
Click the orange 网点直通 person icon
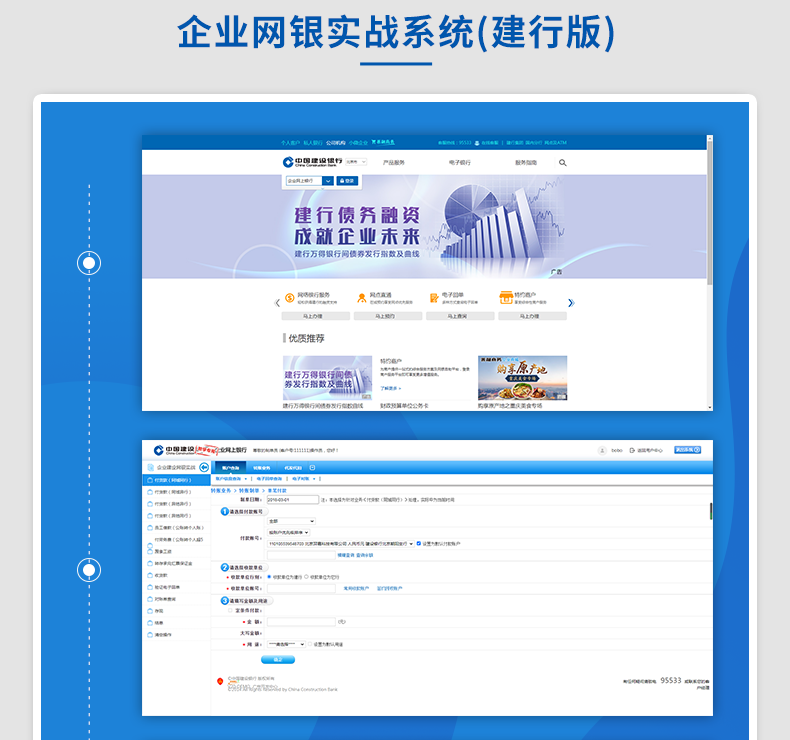(361, 298)
